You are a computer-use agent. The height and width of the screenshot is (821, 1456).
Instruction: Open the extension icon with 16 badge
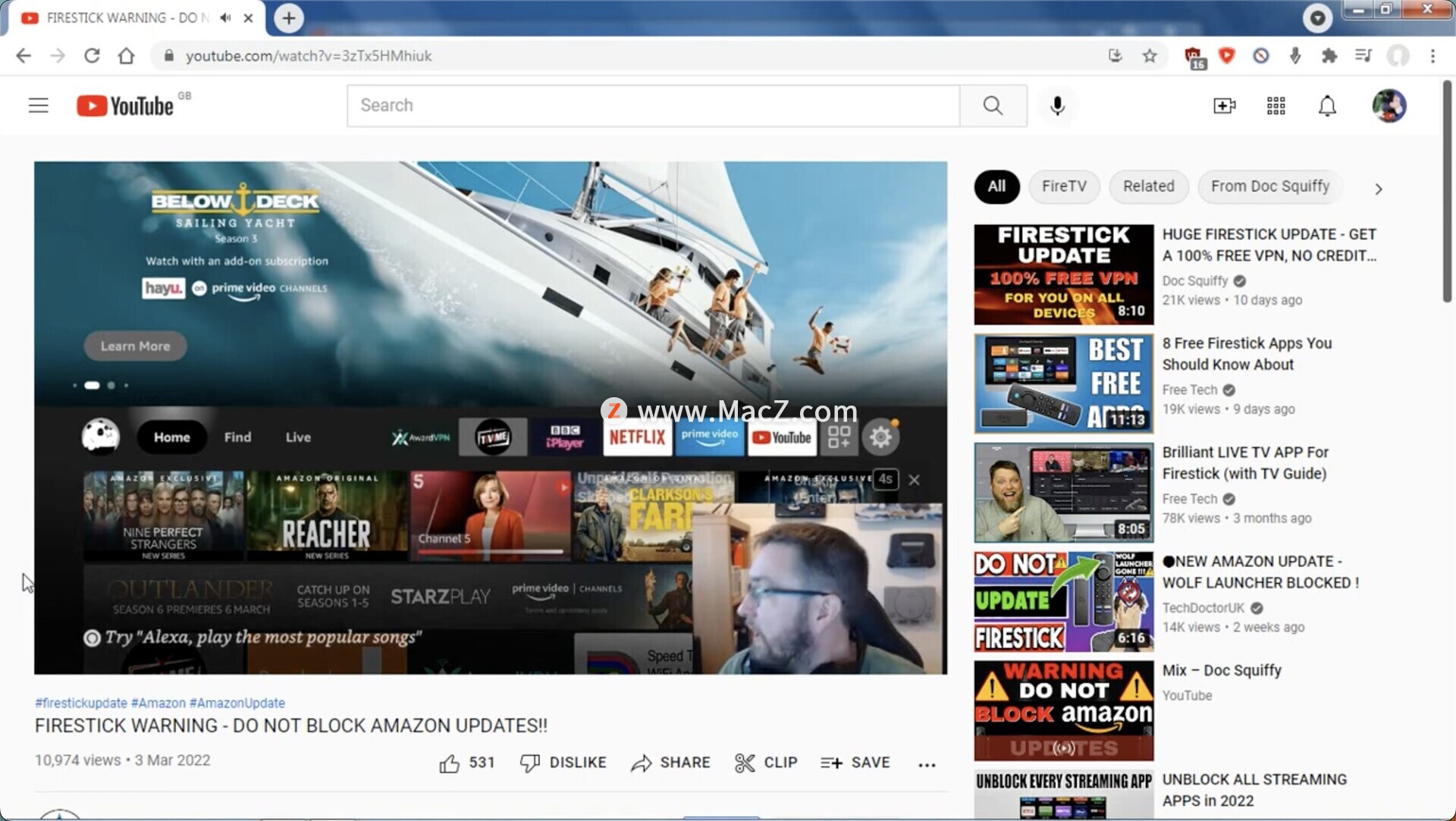click(x=1194, y=58)
